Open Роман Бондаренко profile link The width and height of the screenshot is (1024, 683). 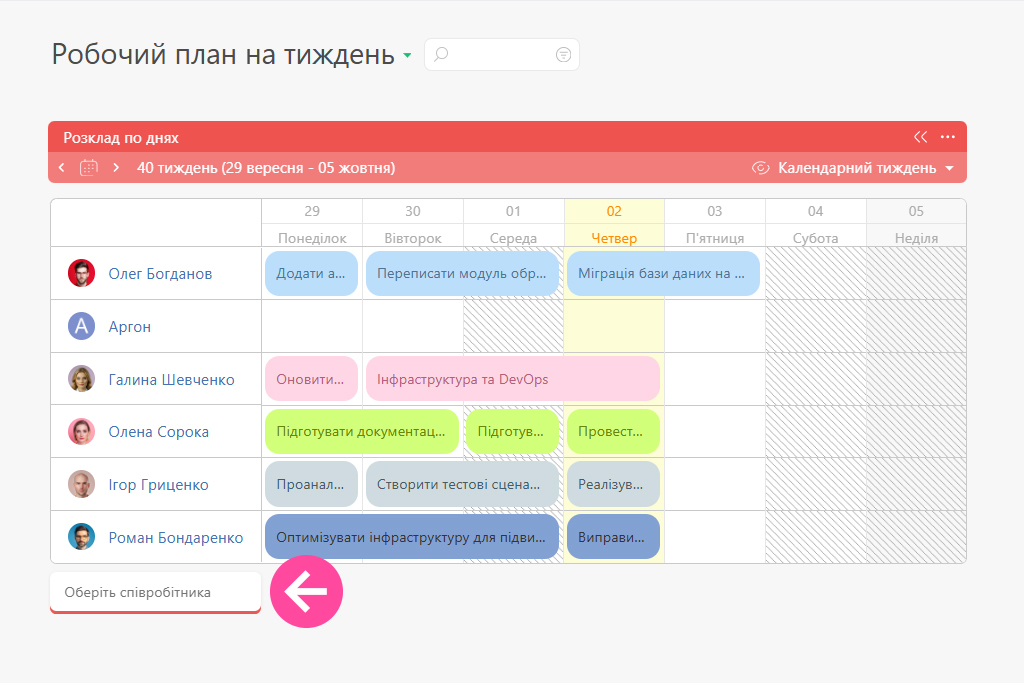tap(175, 537)
